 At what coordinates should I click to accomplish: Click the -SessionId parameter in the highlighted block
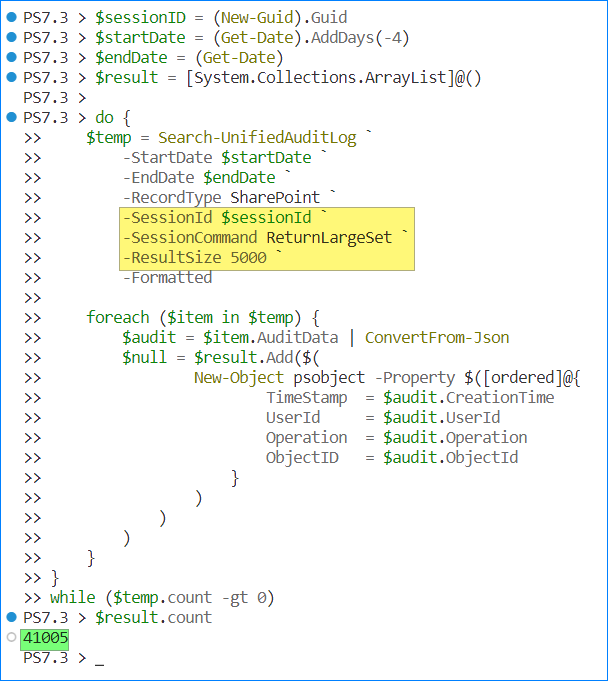pyautogui.click(x=168, y=218)
